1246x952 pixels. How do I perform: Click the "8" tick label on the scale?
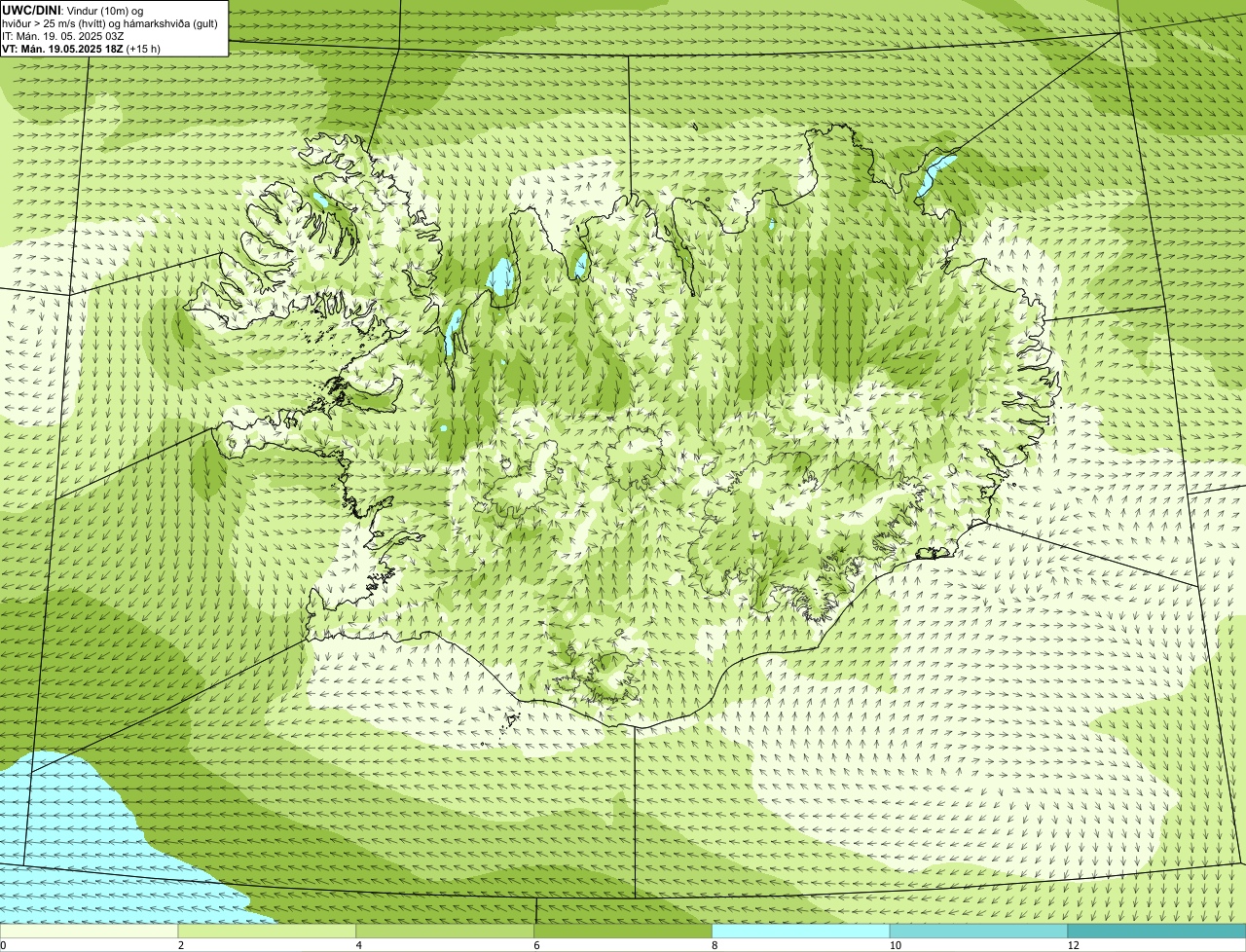(715, 945)
